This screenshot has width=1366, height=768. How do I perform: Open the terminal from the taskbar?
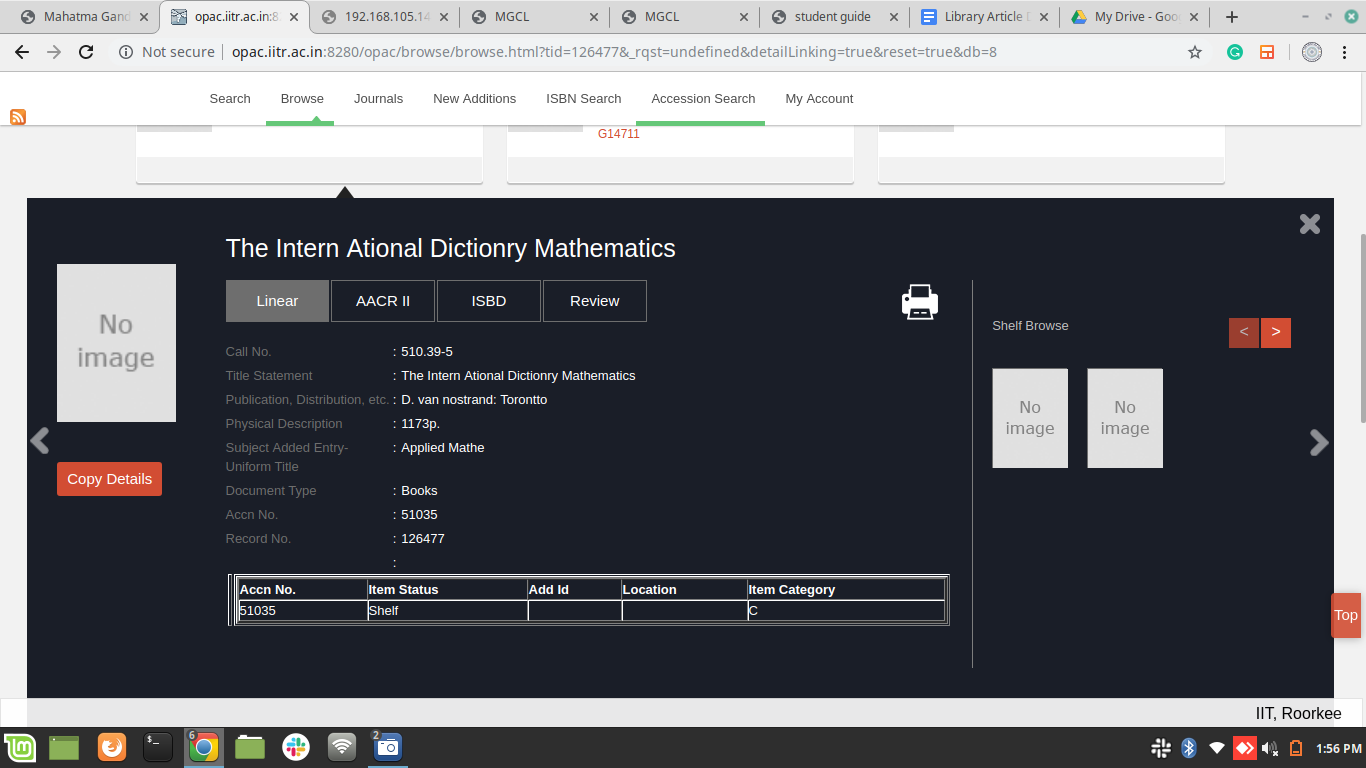pyautogui.click(x=157, y=746)
